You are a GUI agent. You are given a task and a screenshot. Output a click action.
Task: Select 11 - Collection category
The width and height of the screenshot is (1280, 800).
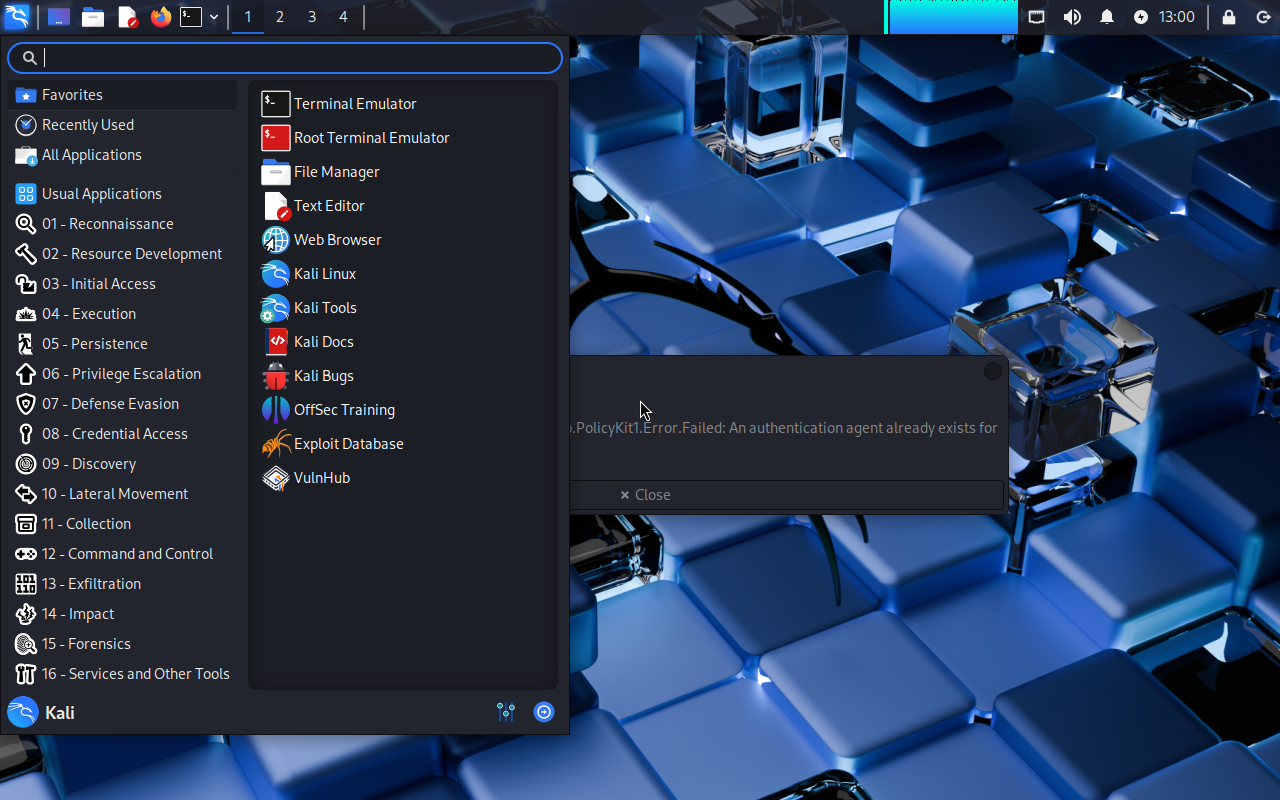tap(122, 524)
